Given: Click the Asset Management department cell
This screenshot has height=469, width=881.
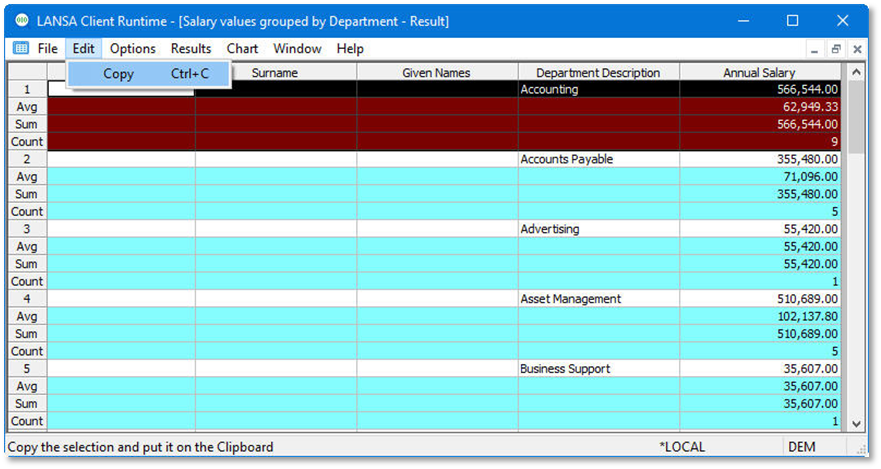Looking at the screenshot, I should (599, 299).
